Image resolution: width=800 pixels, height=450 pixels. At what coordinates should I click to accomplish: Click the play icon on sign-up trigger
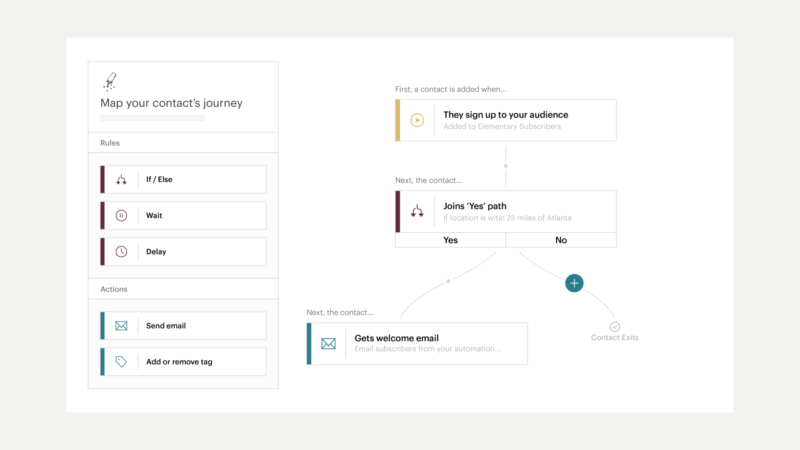(417, 120)
